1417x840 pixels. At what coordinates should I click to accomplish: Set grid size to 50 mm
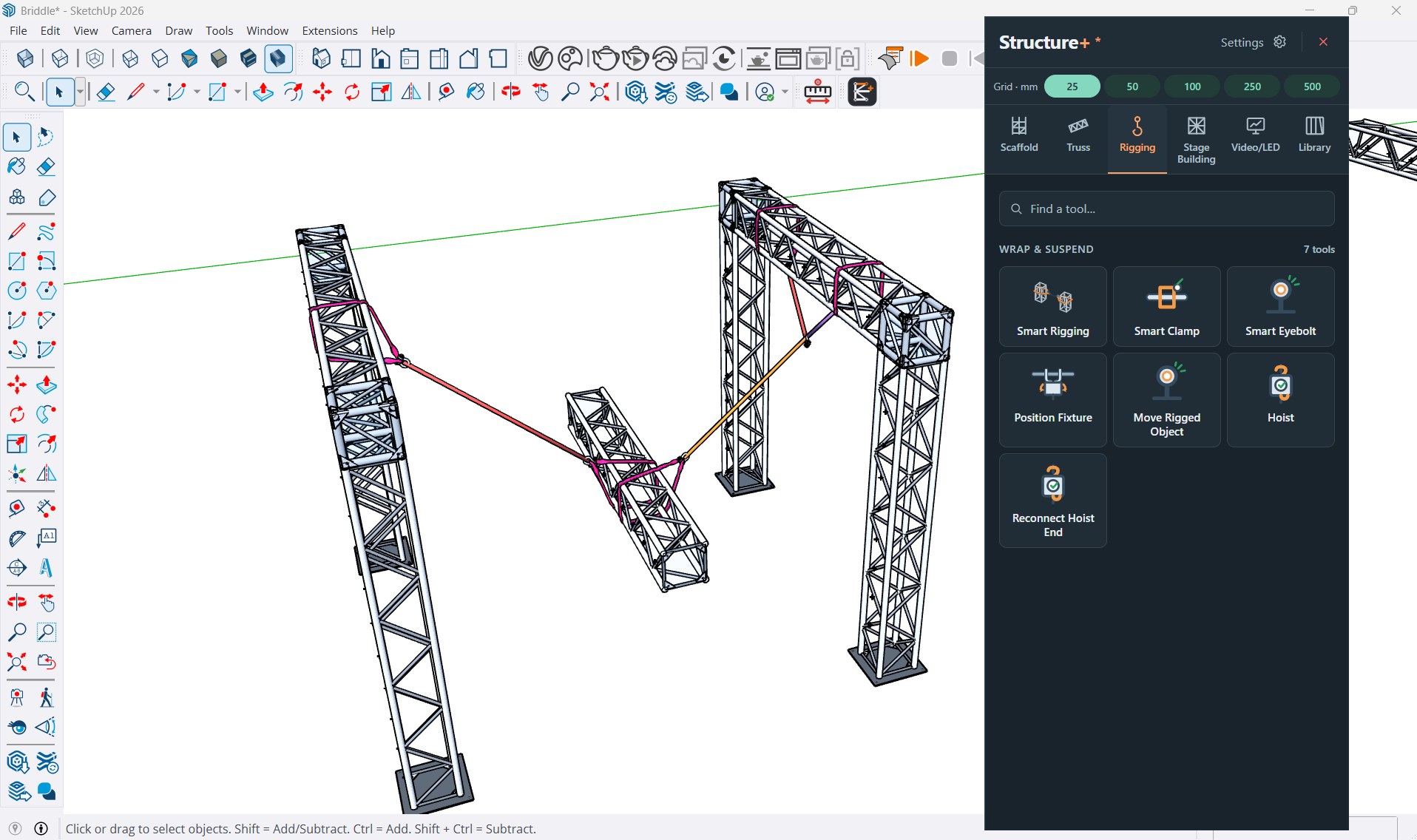click(1132, 87)
